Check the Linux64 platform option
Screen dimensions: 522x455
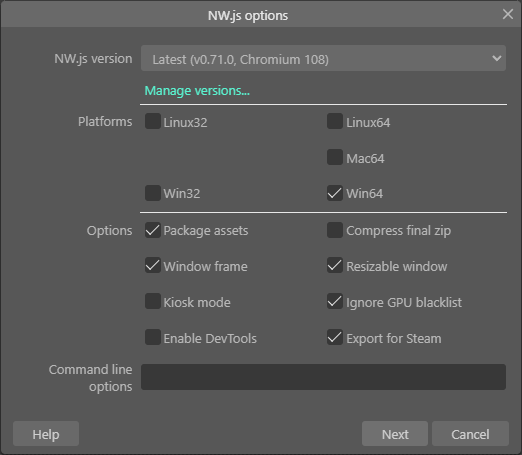335,121
